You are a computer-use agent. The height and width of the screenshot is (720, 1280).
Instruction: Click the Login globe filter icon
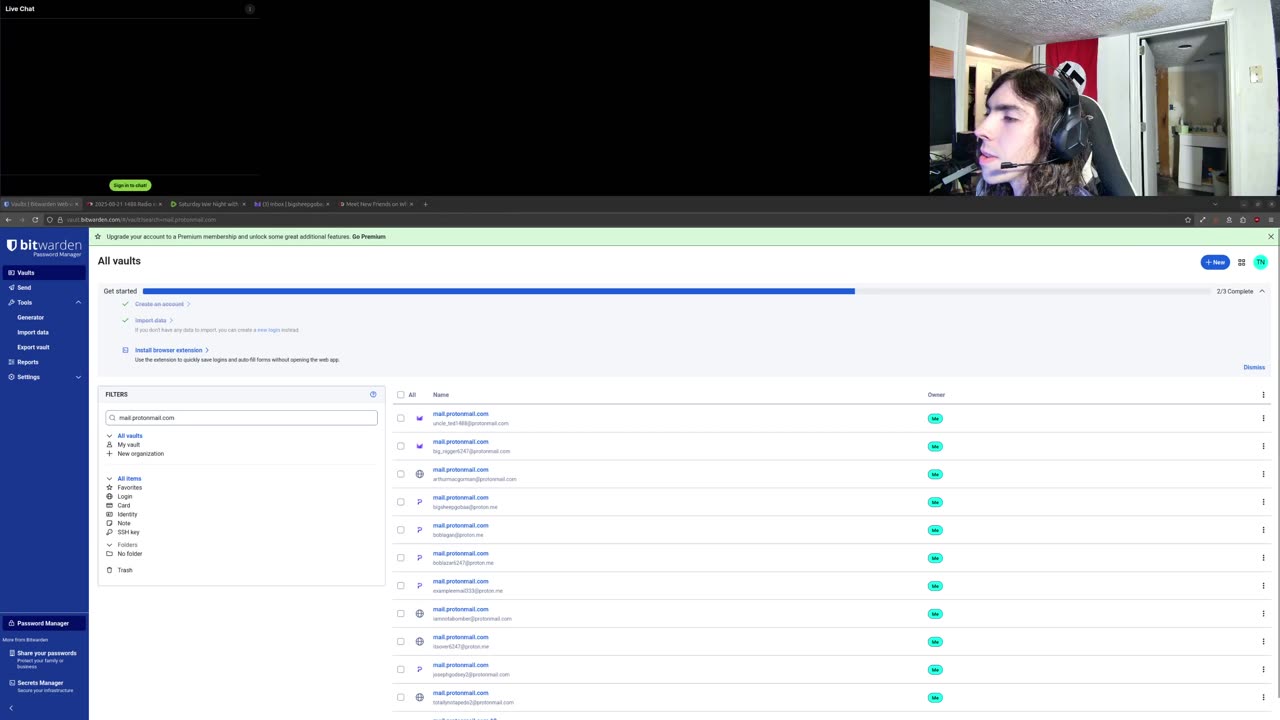(x=110, y=496)
